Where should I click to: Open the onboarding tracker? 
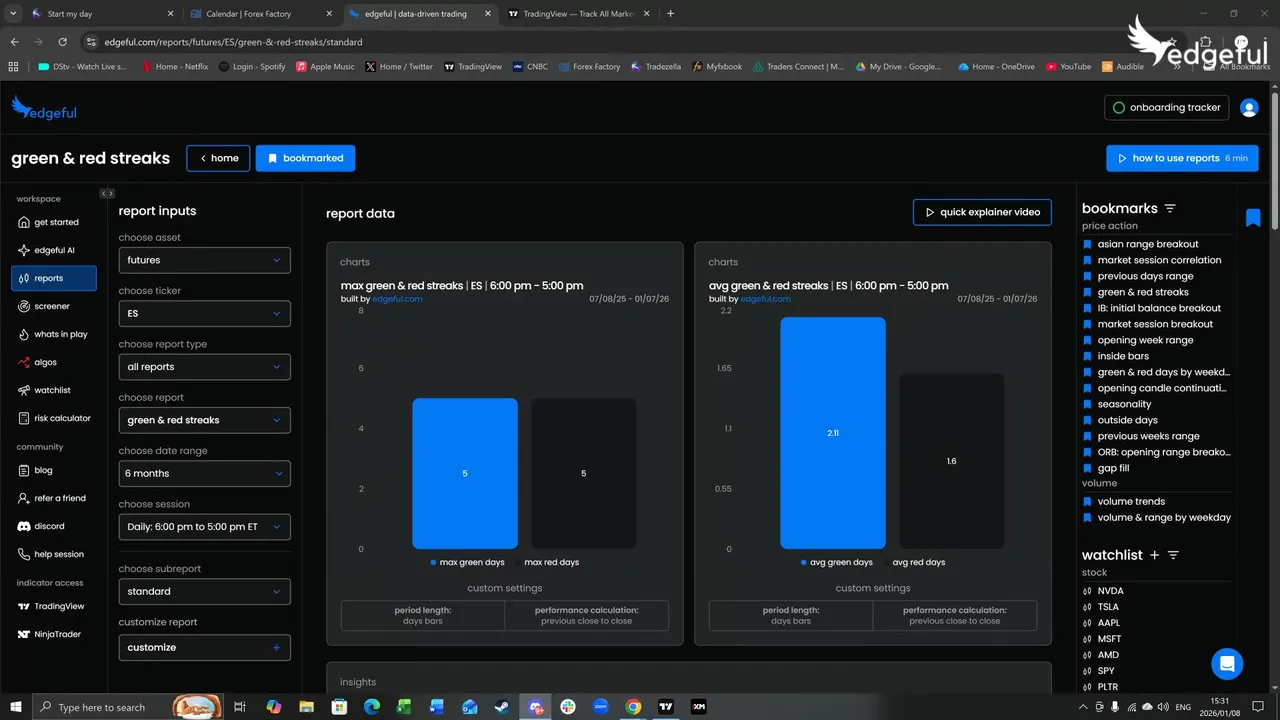[x=1167, y=108]
